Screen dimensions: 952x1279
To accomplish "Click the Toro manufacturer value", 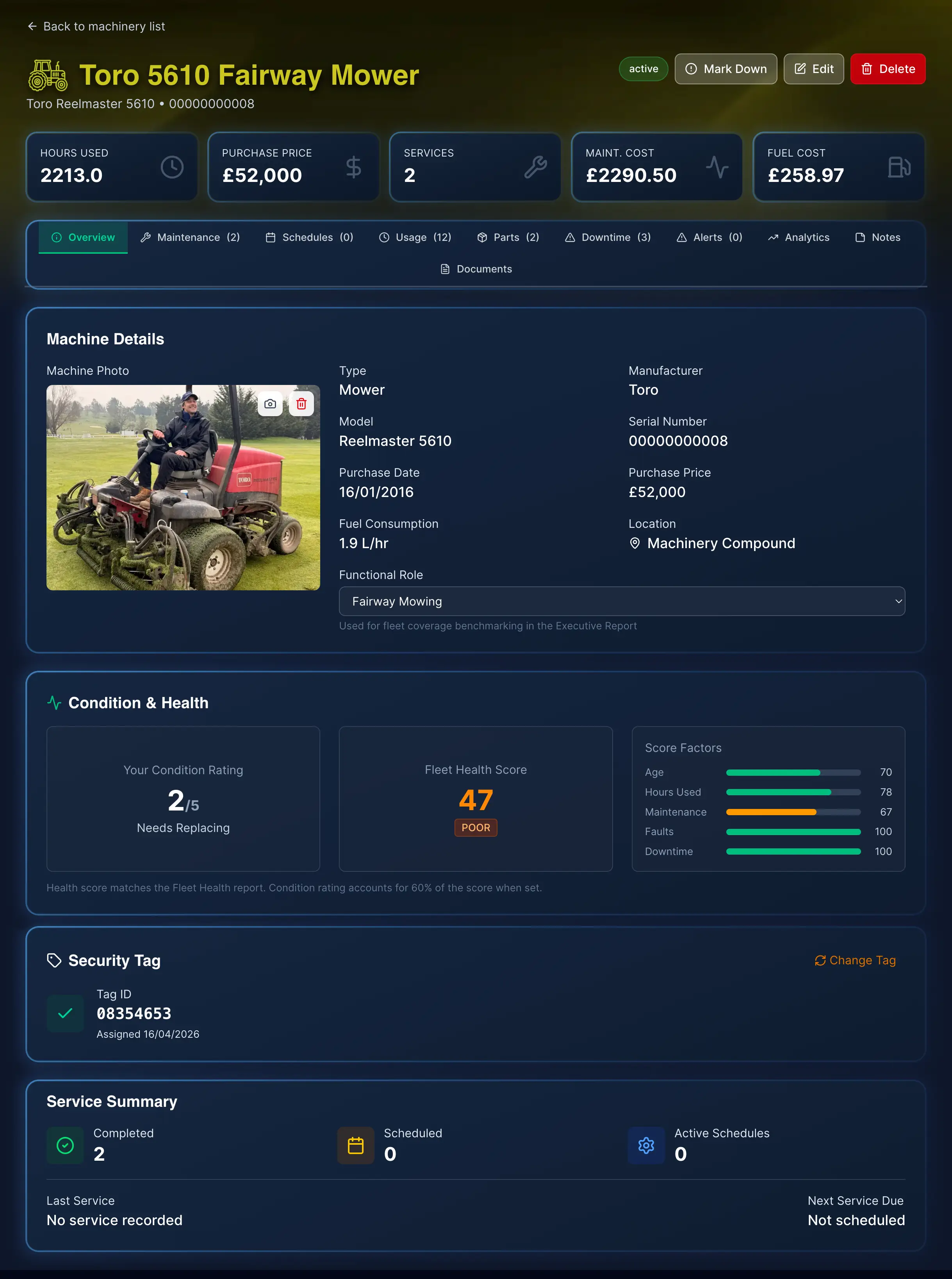I will point(644,390).
